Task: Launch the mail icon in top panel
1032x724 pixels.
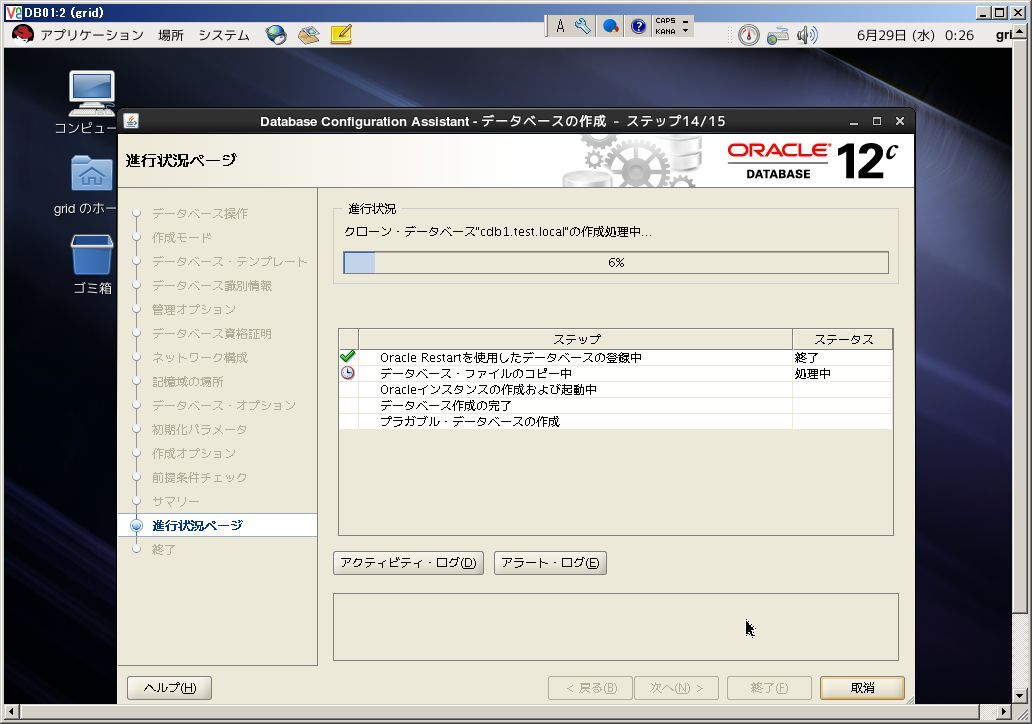Action: [x=309, y=35]
